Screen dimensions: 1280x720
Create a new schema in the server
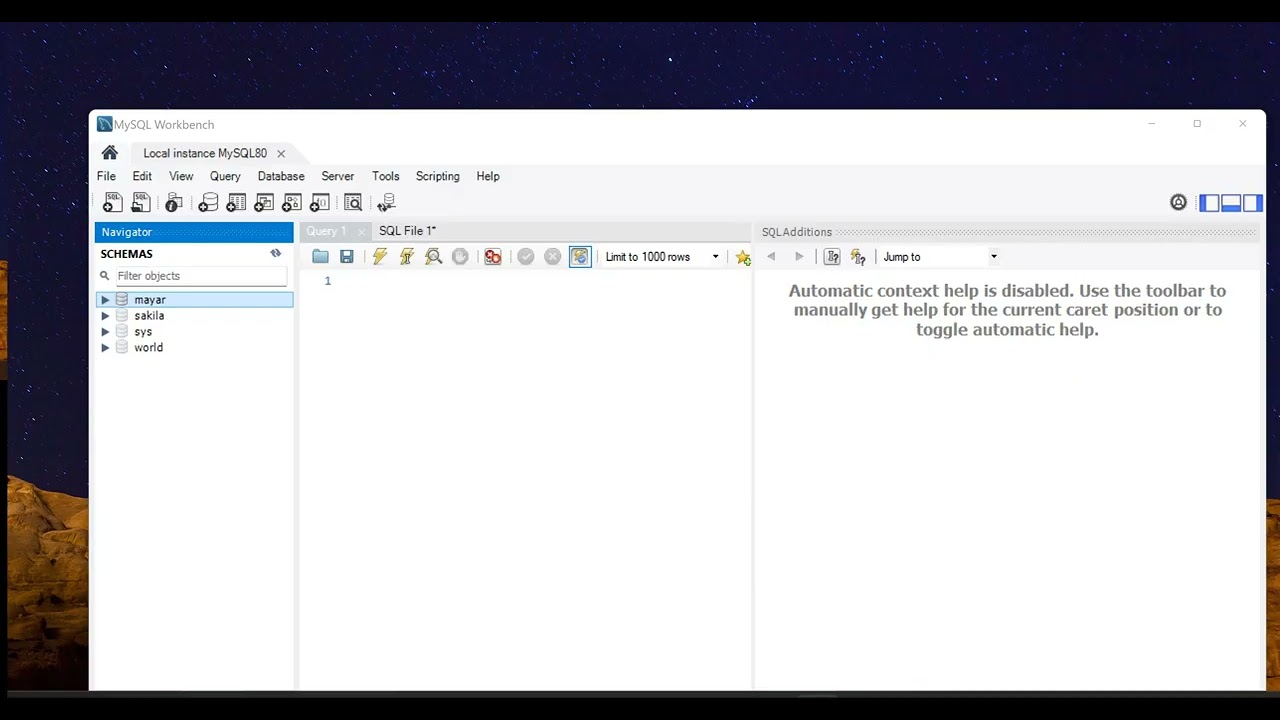point(208,203)
